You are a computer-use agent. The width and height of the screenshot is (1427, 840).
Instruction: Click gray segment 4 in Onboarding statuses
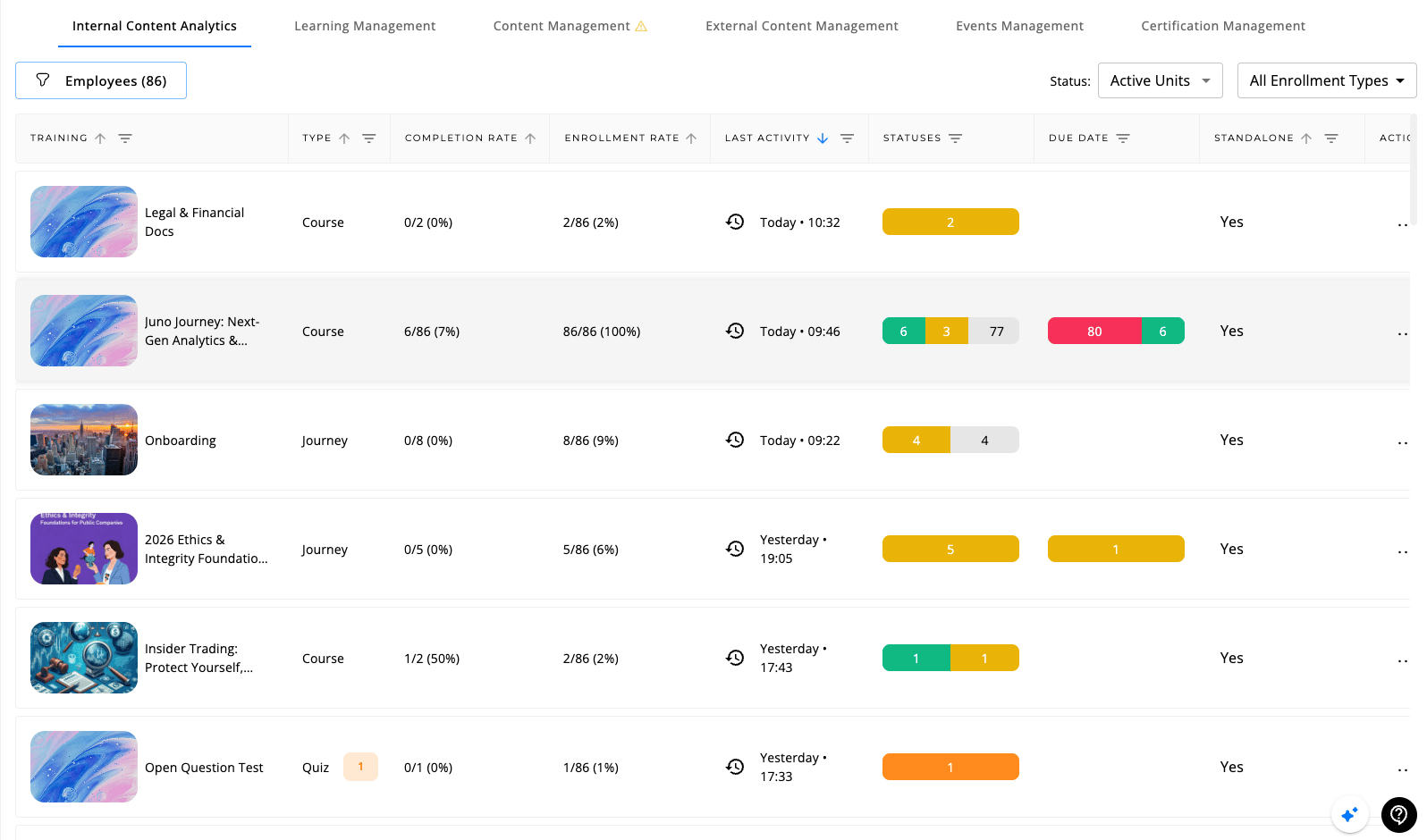pyautogui.click(x=984, y=440)
